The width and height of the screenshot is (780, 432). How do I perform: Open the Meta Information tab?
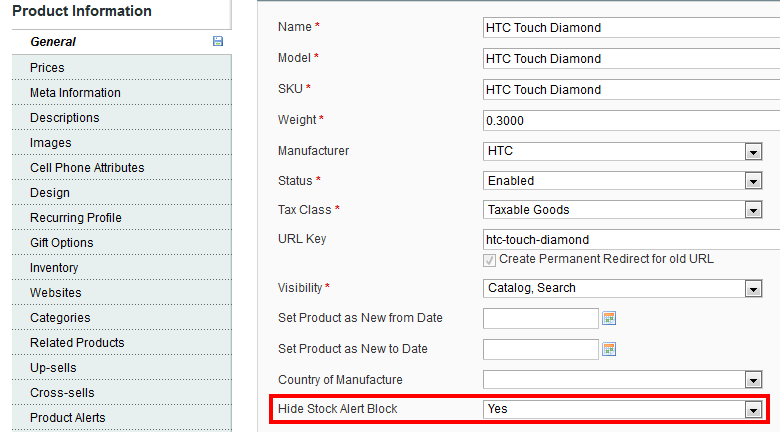point(75,93)
